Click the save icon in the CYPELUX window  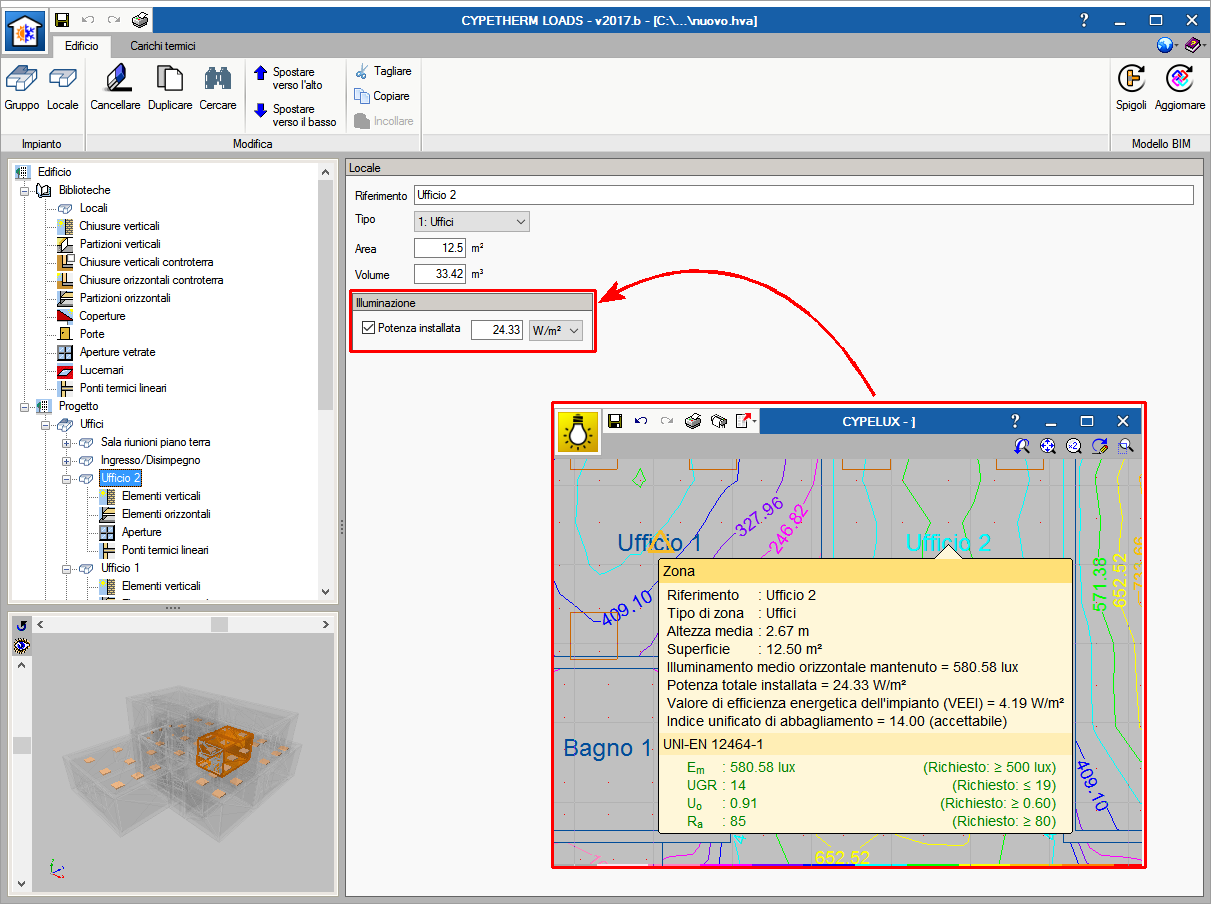(x=616, y=421)
